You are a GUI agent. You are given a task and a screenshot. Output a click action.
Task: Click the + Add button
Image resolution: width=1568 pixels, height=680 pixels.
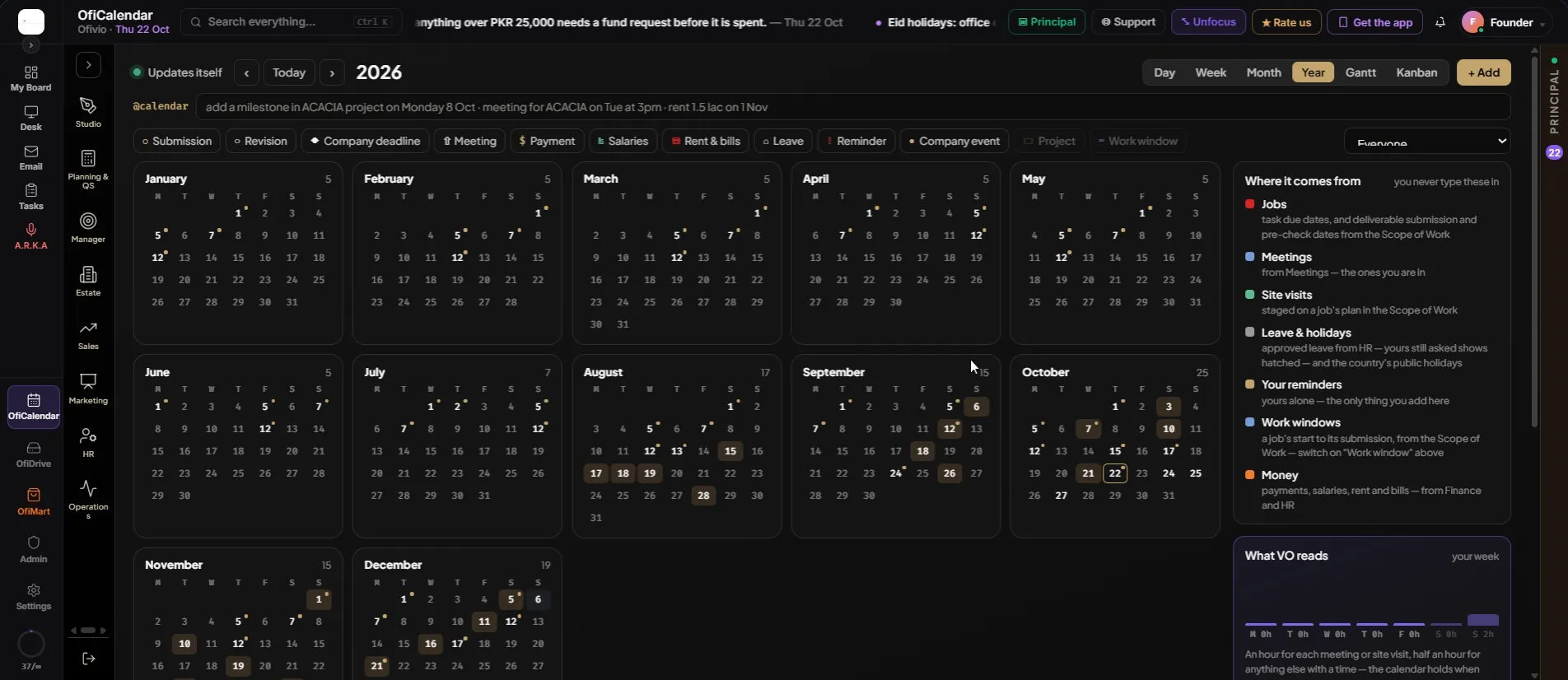[1483, 72]
